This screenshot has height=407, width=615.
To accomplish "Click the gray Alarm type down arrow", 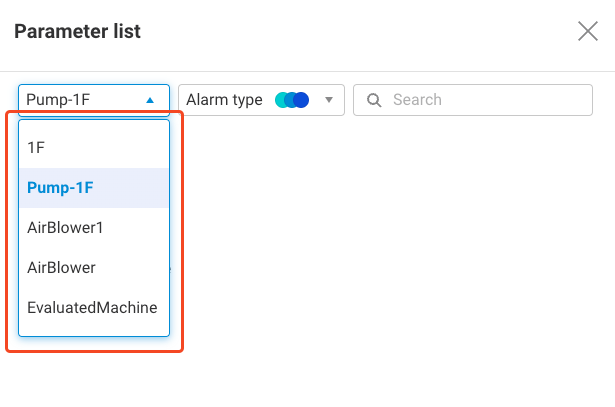I will pos(328,100).
